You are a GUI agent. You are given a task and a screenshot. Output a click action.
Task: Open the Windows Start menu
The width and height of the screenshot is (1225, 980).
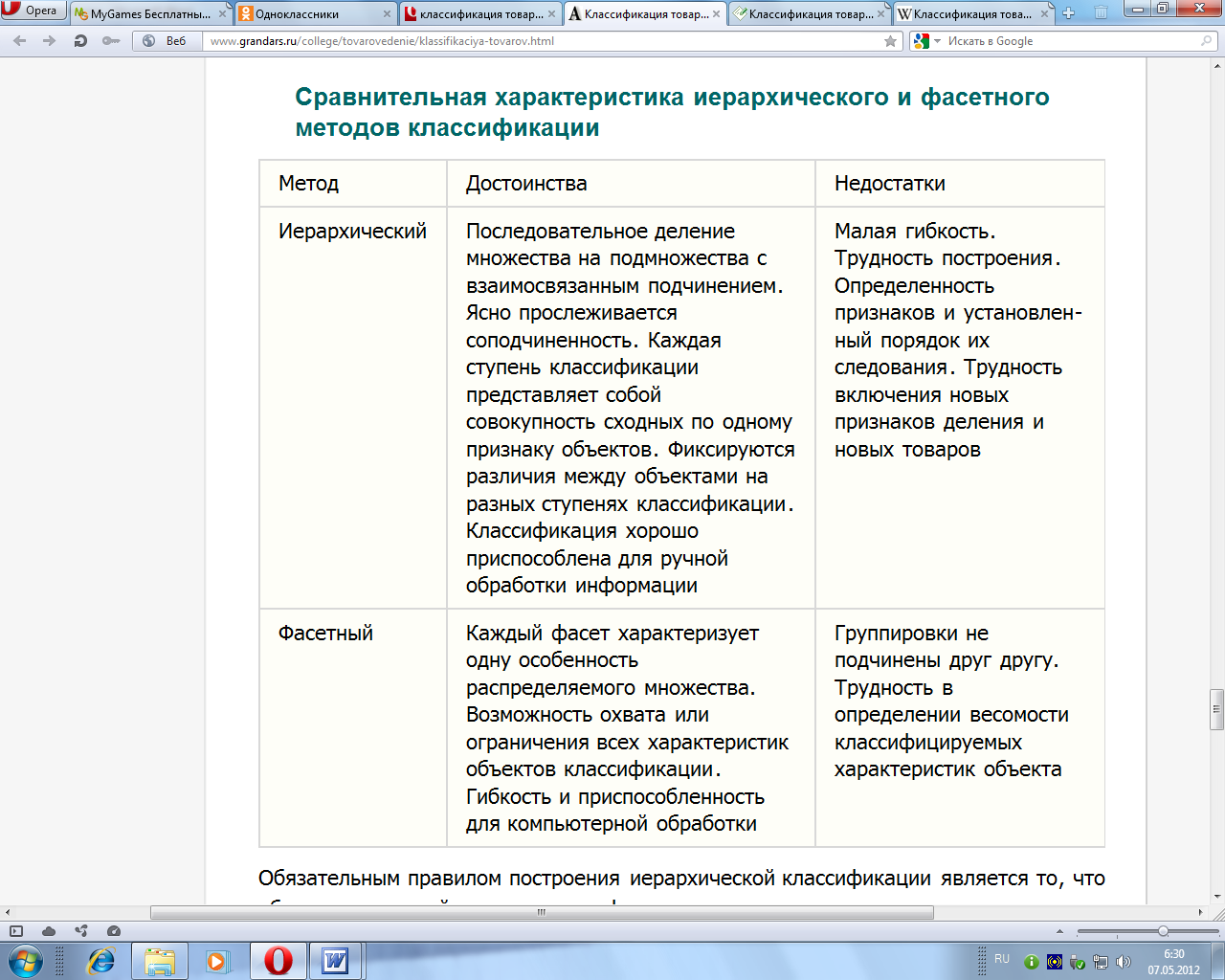(x=26, y=961)
